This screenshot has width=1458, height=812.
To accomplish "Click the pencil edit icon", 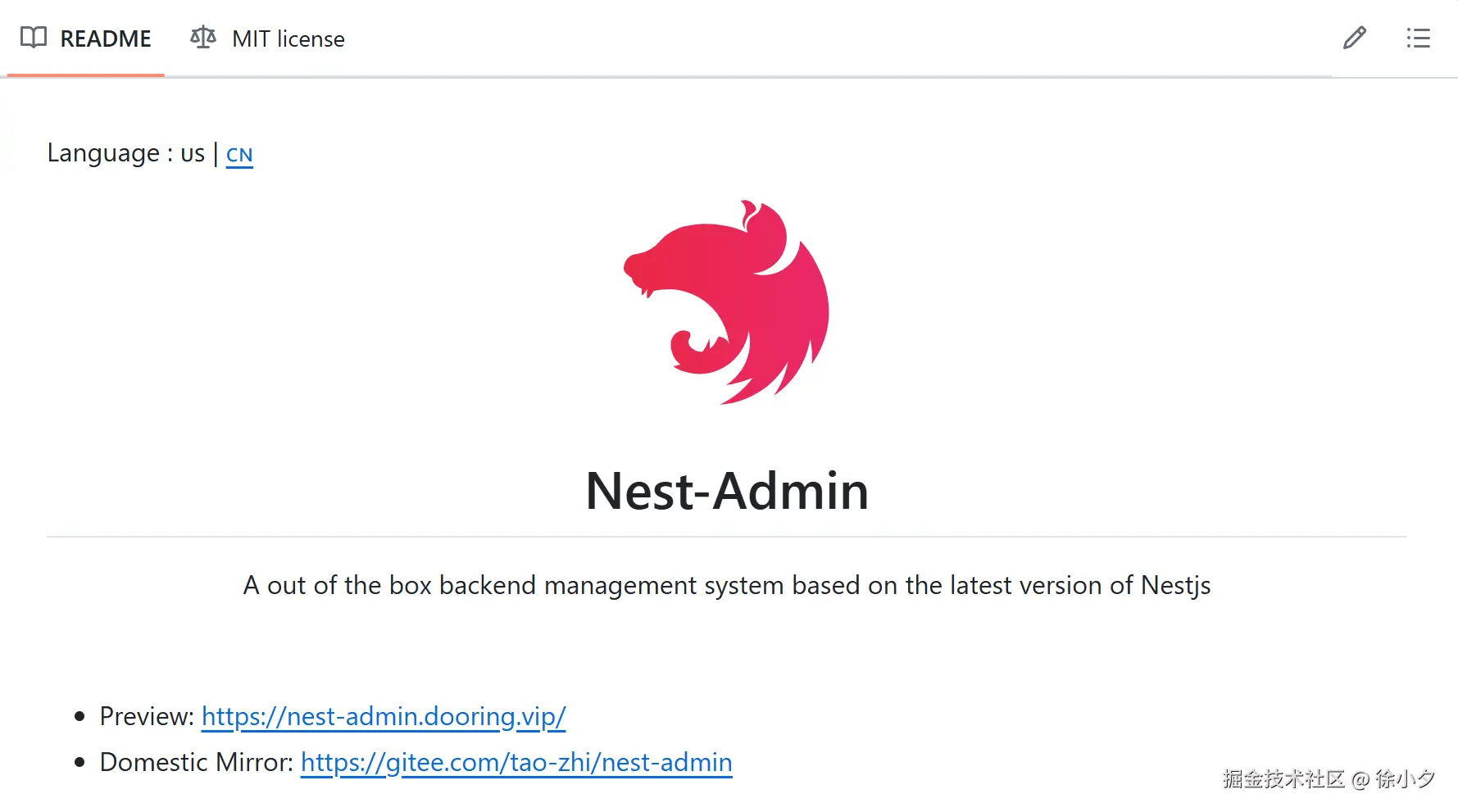I will pos(1355,38).
